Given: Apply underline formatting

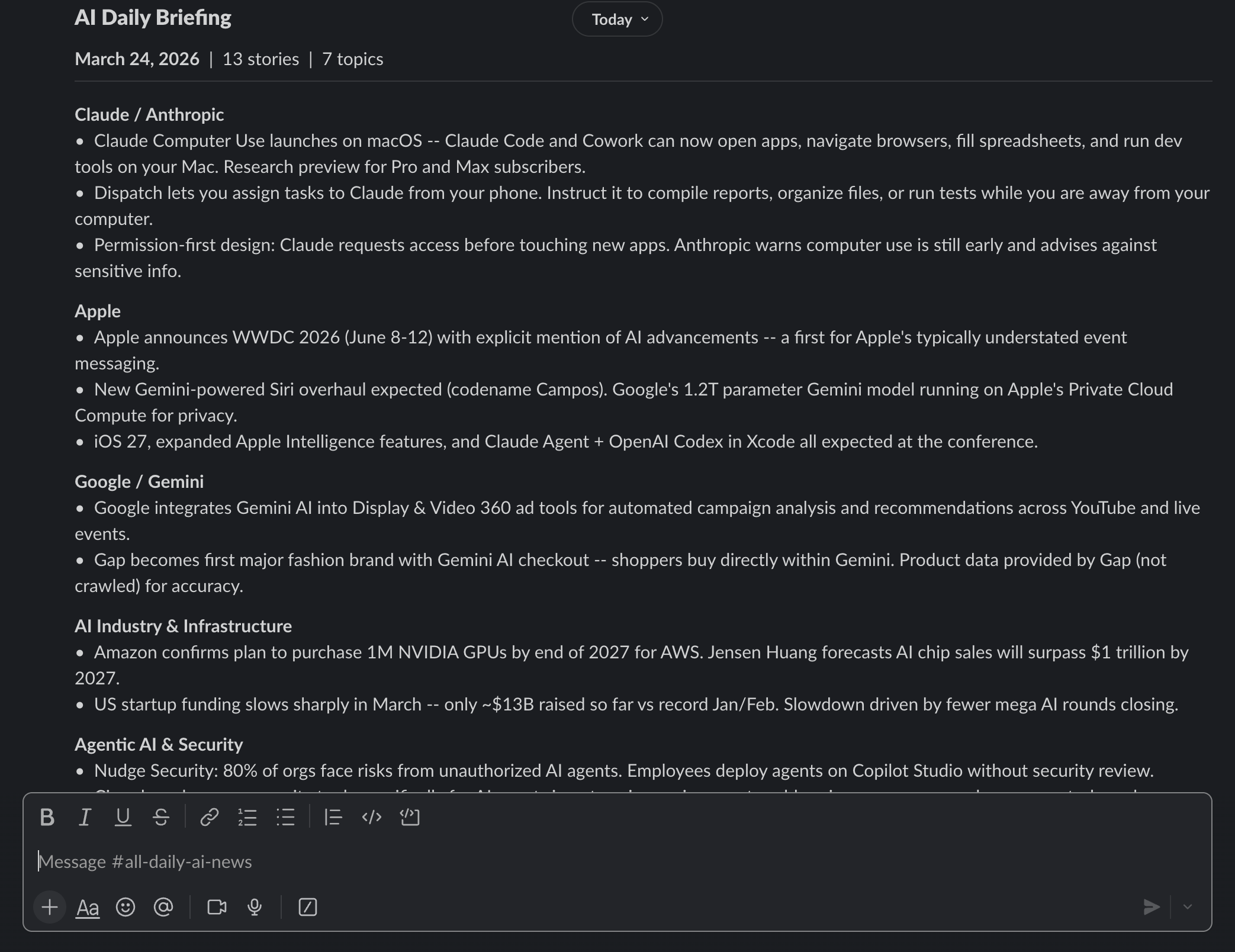Looking at the screenshot, I should (x=123, y=818).
